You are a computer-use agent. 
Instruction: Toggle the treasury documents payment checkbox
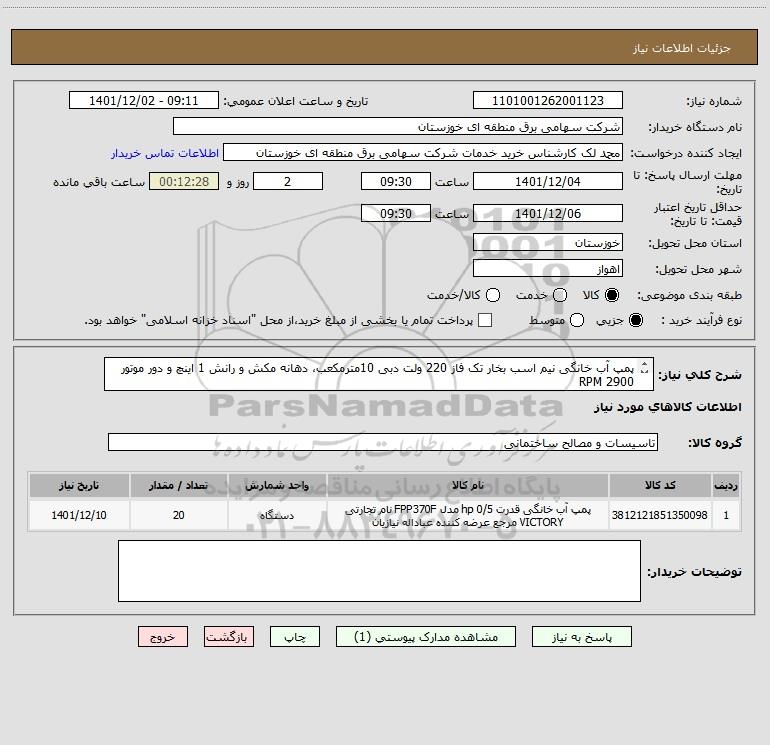pos(486,320)
